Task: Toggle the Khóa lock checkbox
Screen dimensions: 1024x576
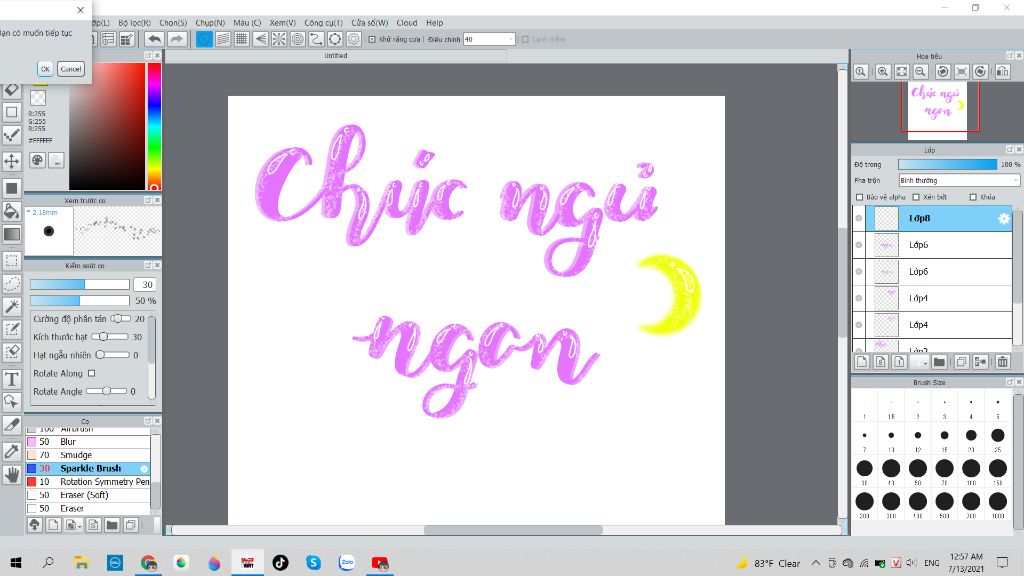Action: tap(973, 197)
